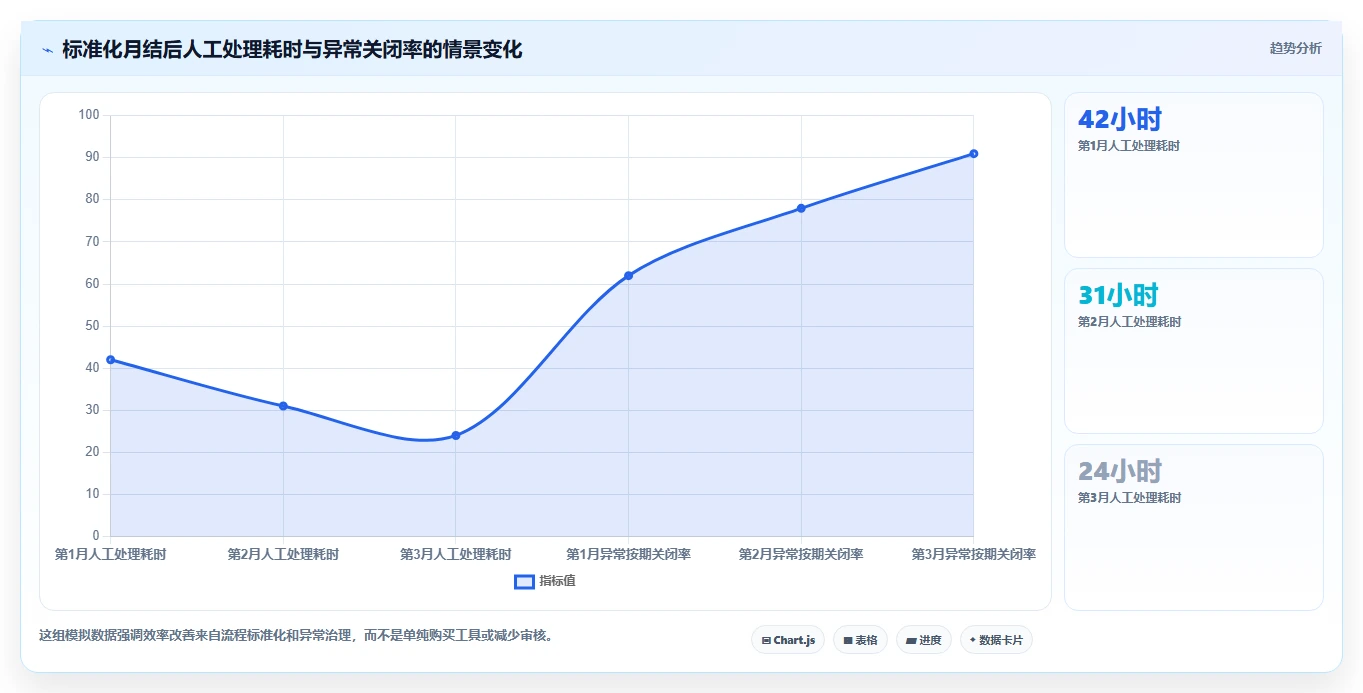Click the data point for 第1月异常按期关闭率
This screenshot has width=1363, height=693.
pos(628,276)
